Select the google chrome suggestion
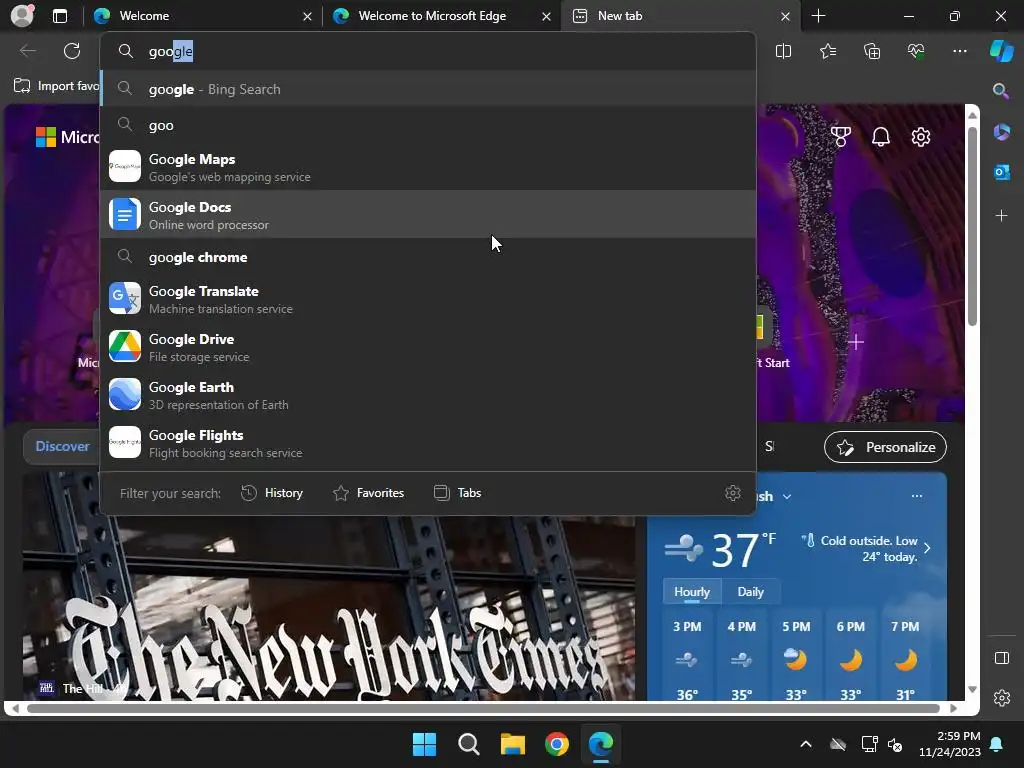 point(428,257)
